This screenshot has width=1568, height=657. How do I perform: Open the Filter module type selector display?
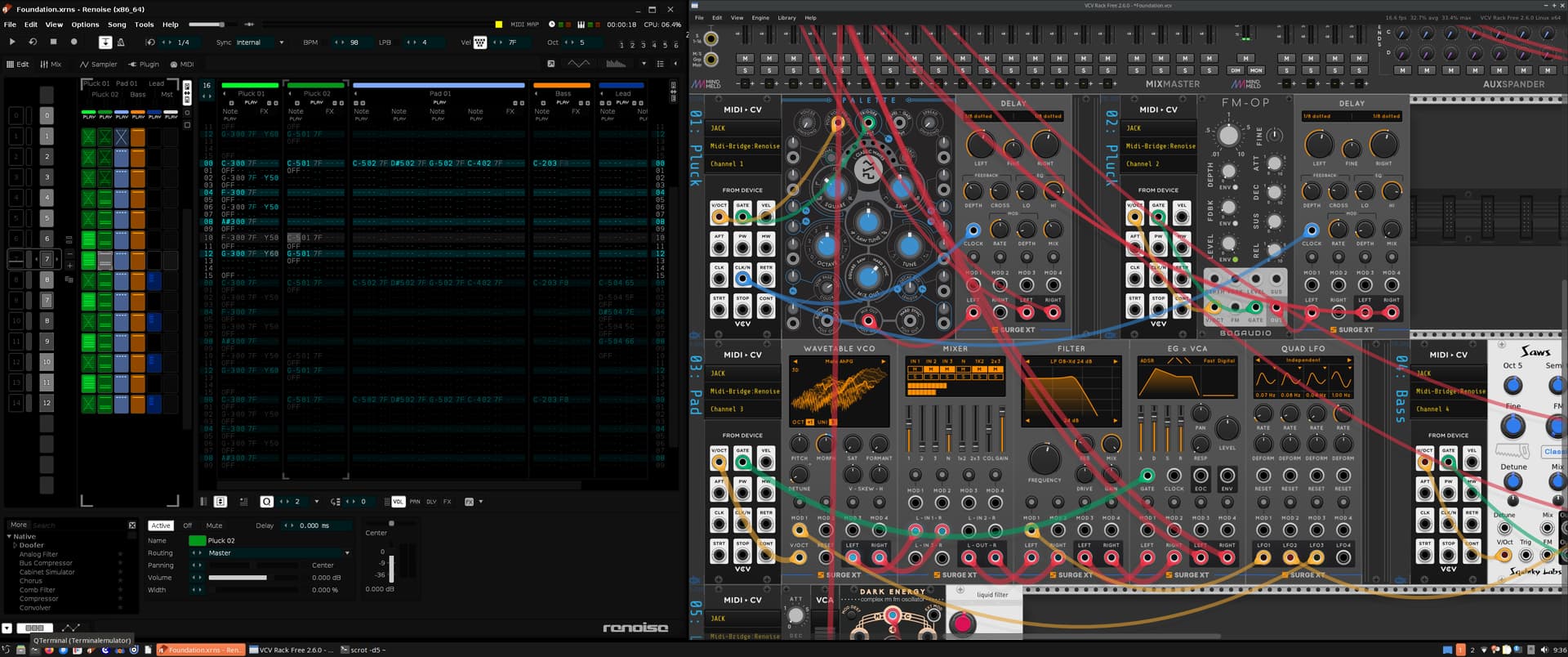1071,361
